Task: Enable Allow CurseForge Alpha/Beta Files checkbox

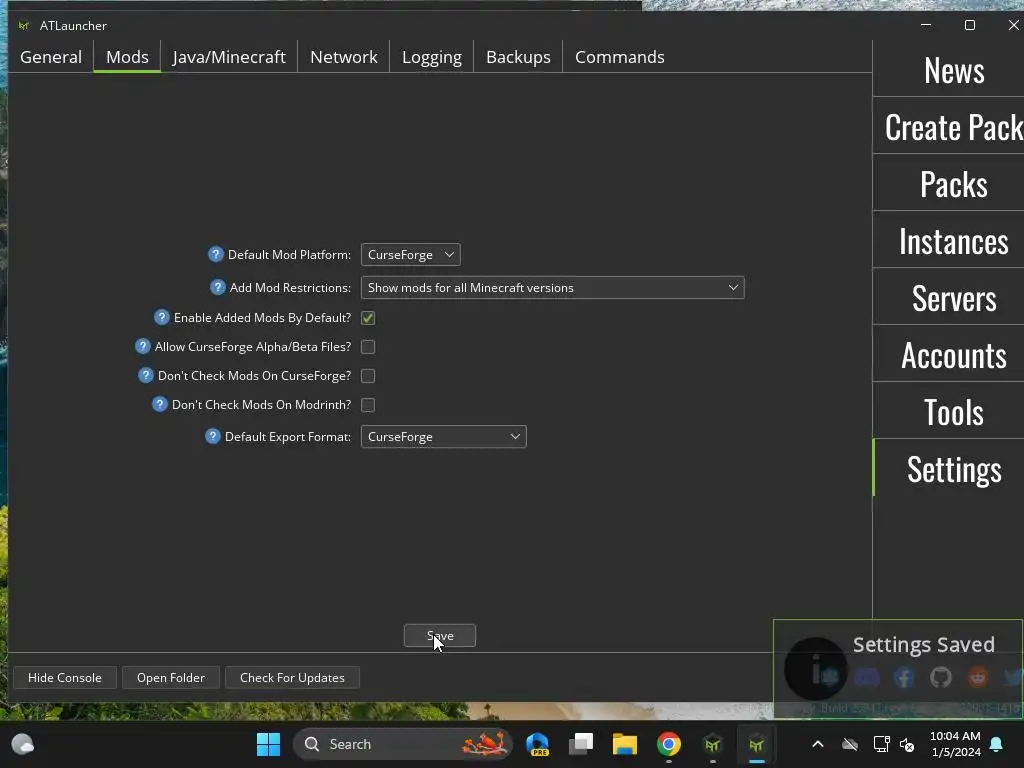Action: 368,347
